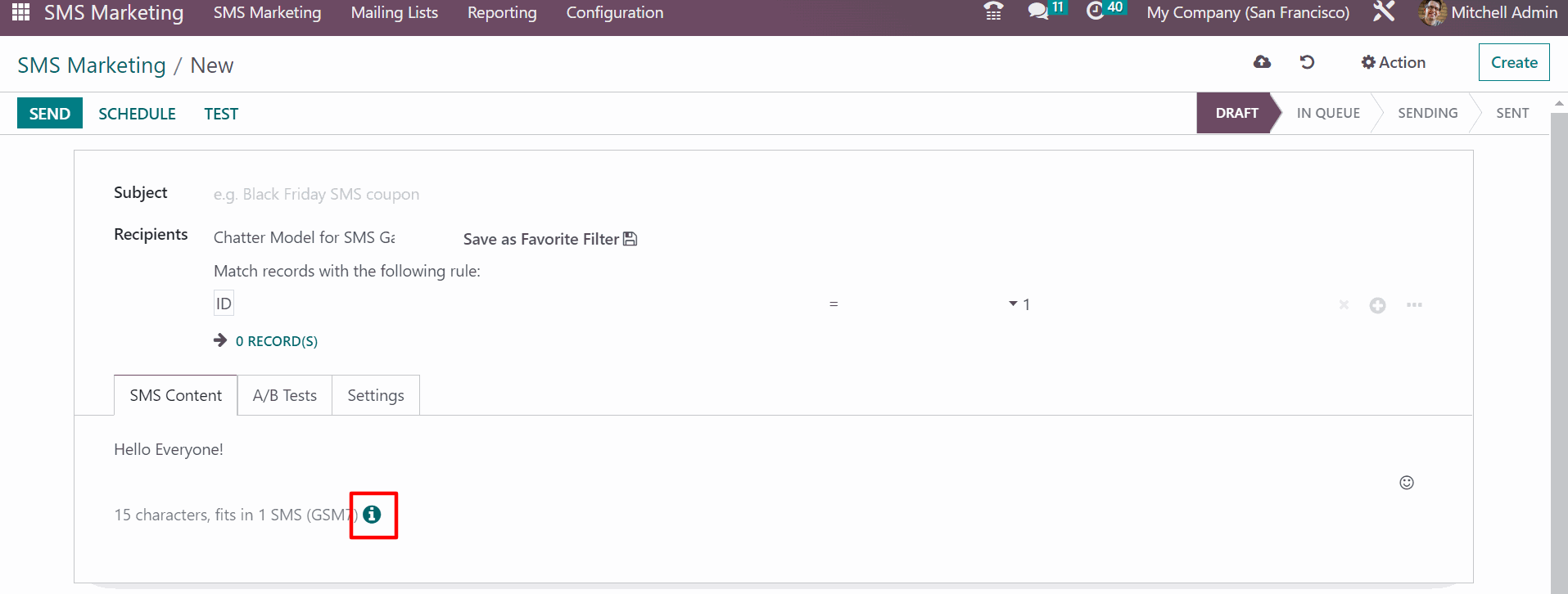
Task: Click the save floppy disk icon
Action: click(630, 239)
